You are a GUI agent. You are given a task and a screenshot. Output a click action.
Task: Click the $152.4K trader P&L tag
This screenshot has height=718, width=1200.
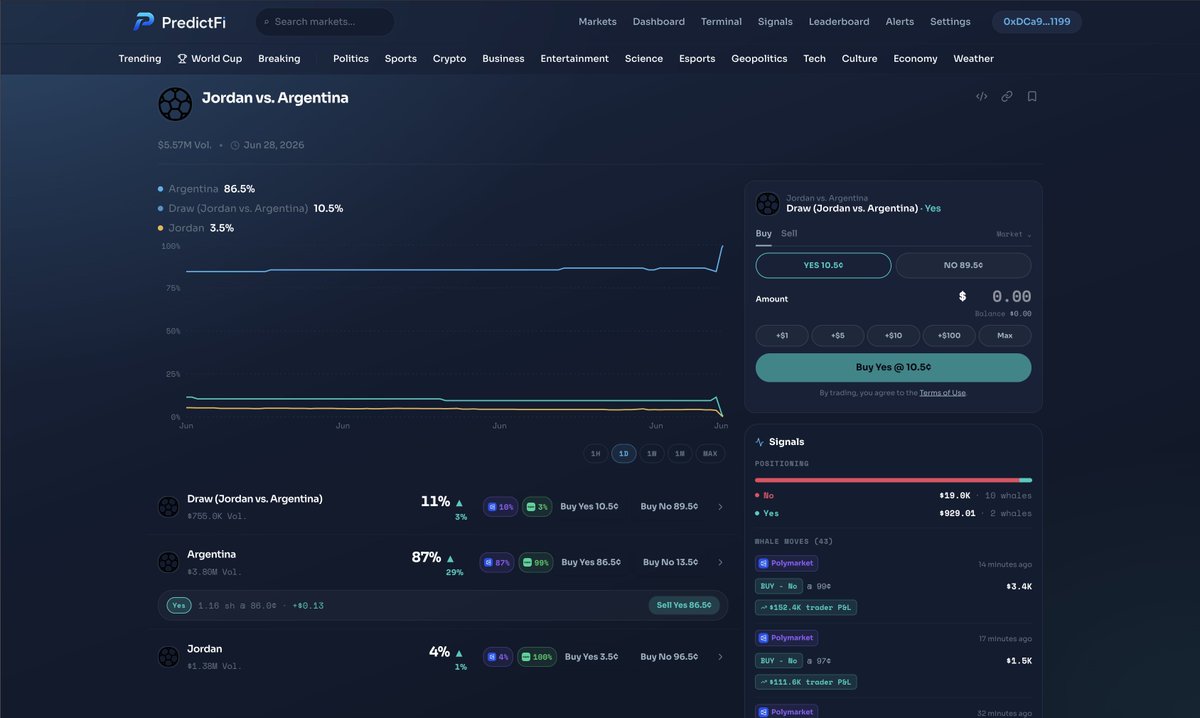[x=806, y=607]
